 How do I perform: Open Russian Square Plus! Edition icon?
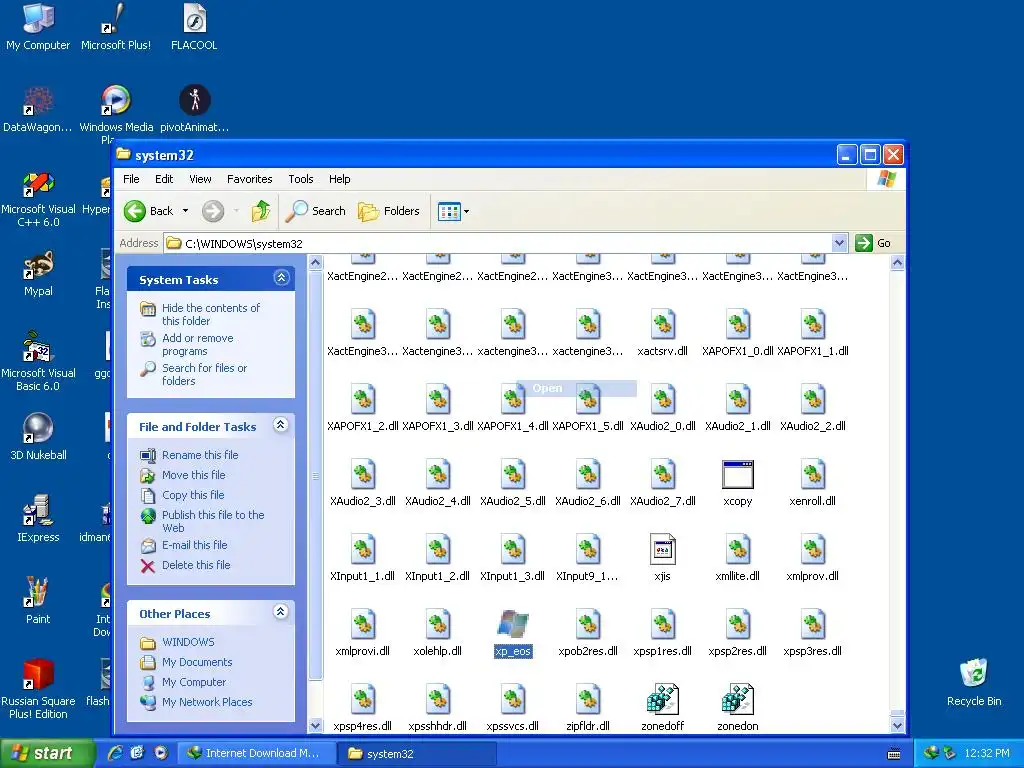coord(38,675)
